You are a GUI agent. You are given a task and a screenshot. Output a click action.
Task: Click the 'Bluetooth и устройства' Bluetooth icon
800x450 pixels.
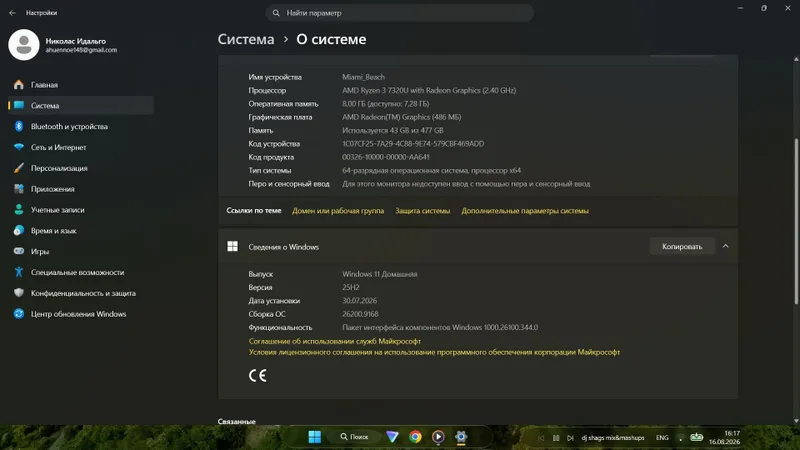[x=19, y=127]
